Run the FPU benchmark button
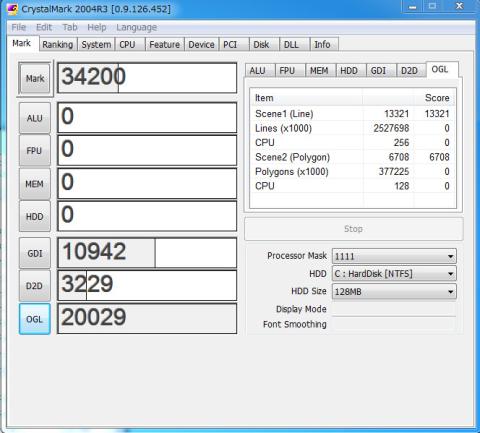The height and width of the screenshot is (433, 480). pos(35,151)
